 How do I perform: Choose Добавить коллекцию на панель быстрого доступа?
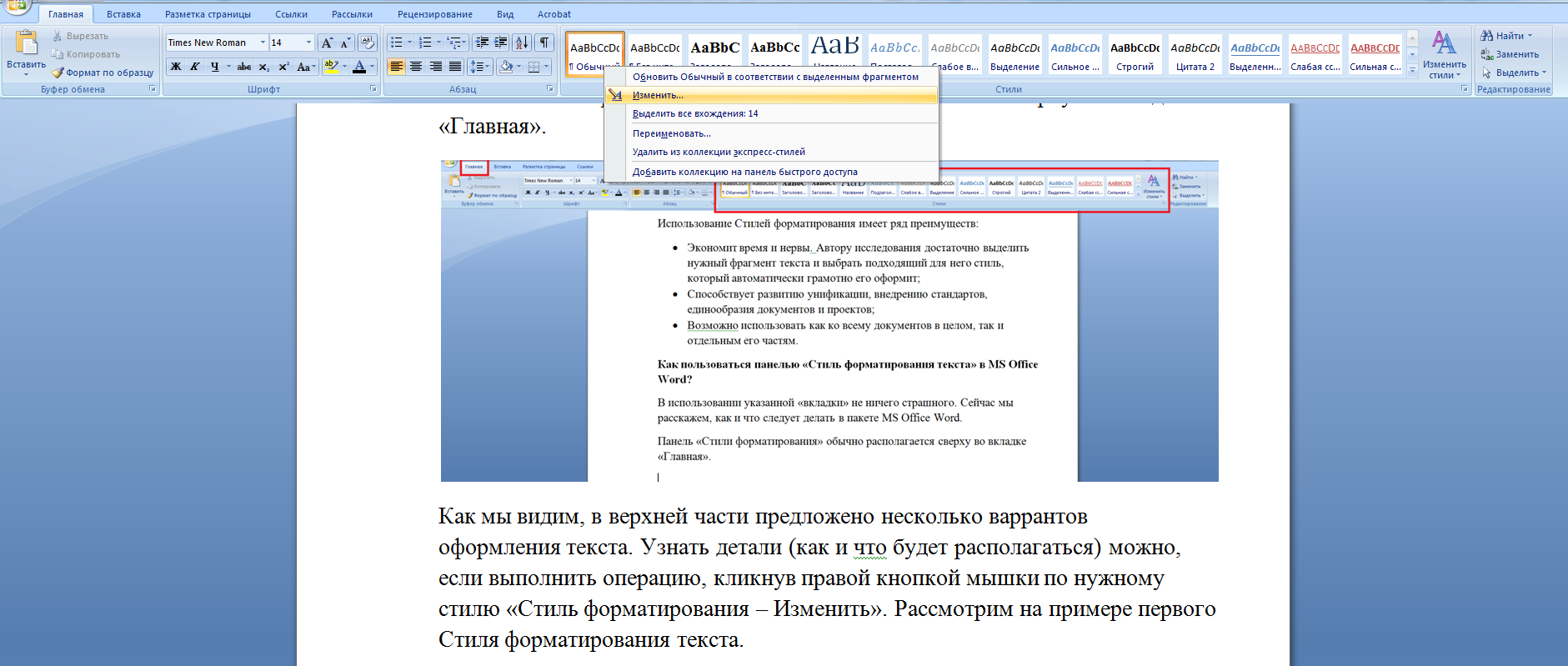[771, 172]
